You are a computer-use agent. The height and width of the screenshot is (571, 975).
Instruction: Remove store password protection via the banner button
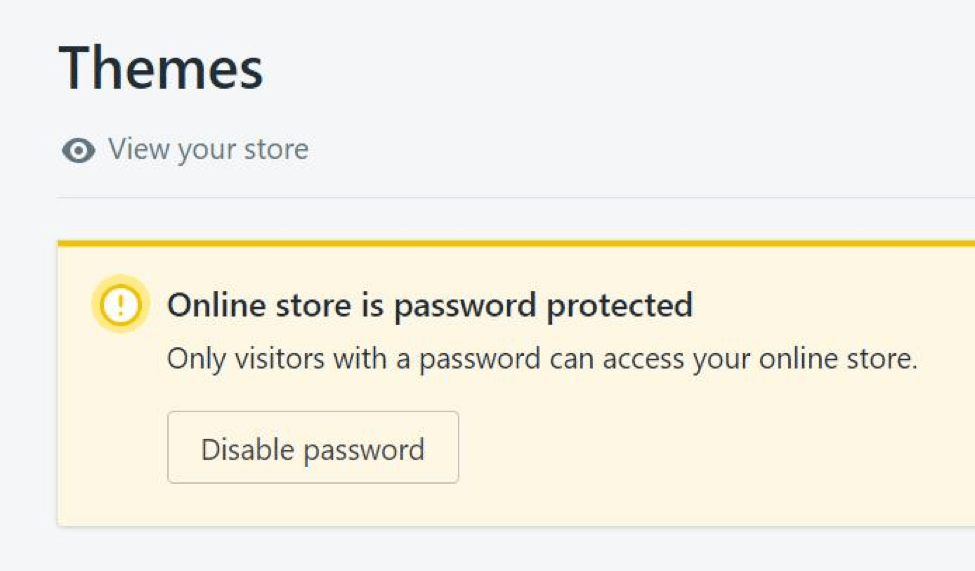click(313, 448)
